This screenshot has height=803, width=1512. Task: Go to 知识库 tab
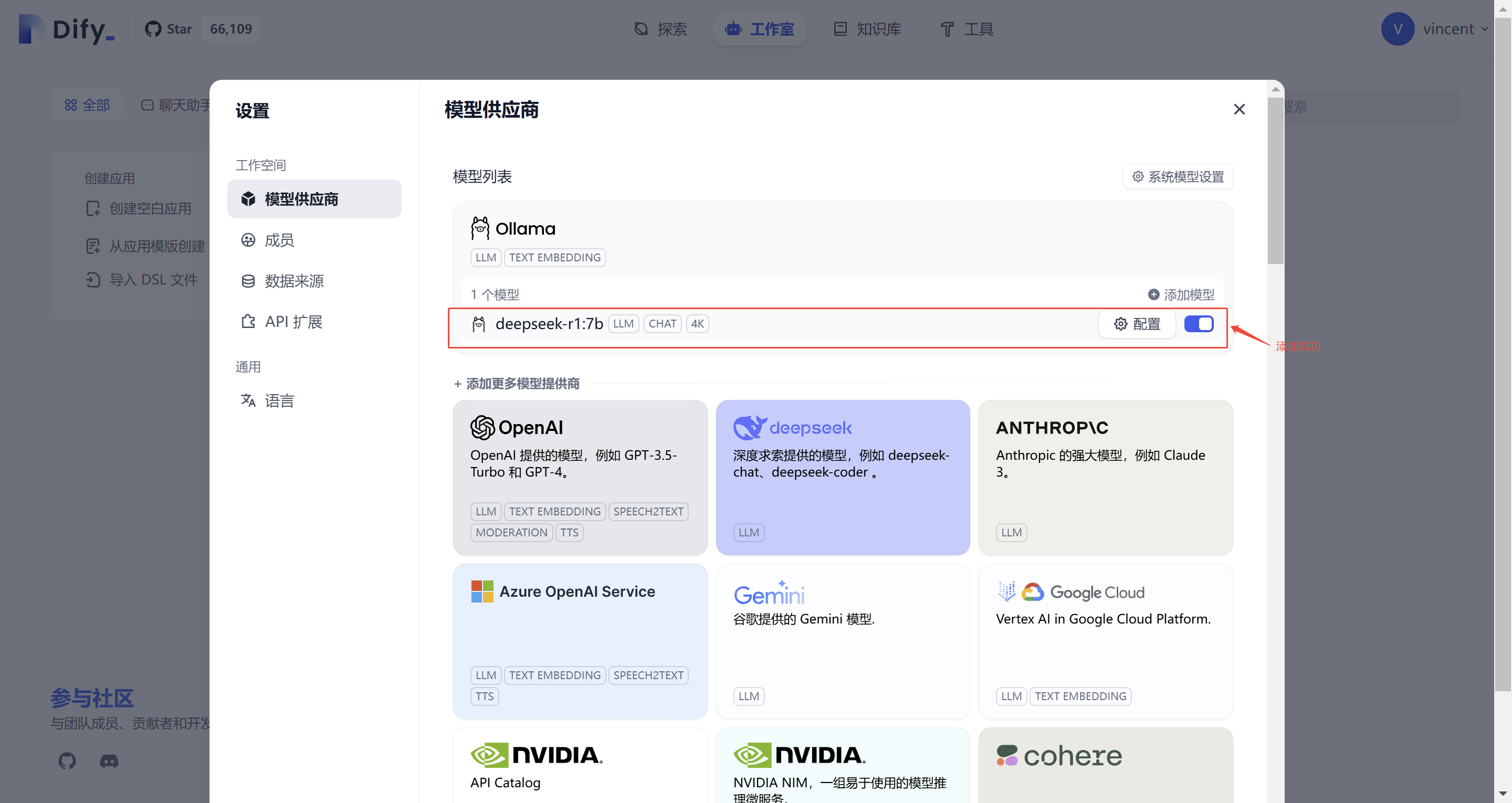click(867, 29)
